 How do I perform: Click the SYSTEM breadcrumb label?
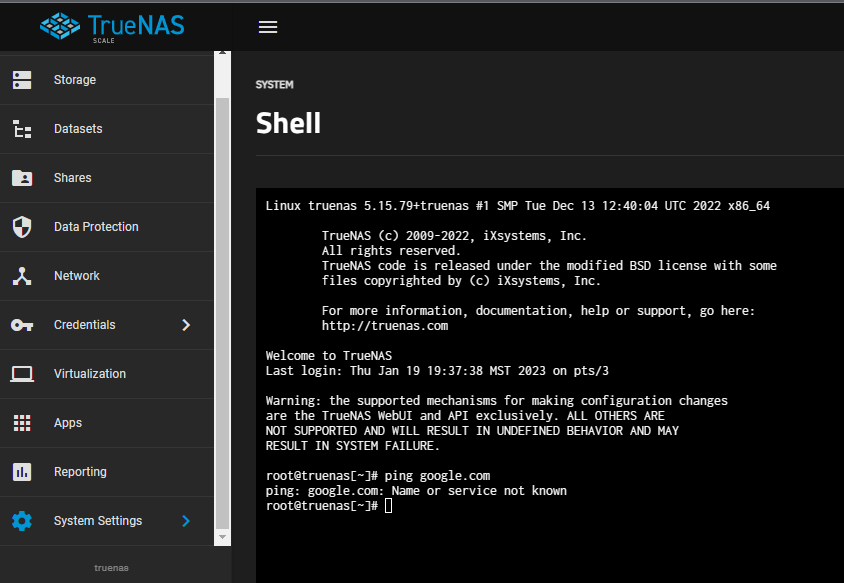pyautogui.click(x=275, y=85)
